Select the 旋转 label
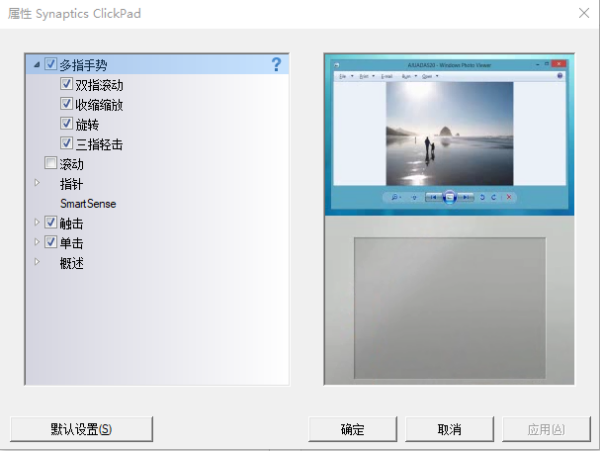The image size is (600, 451). 87,125
